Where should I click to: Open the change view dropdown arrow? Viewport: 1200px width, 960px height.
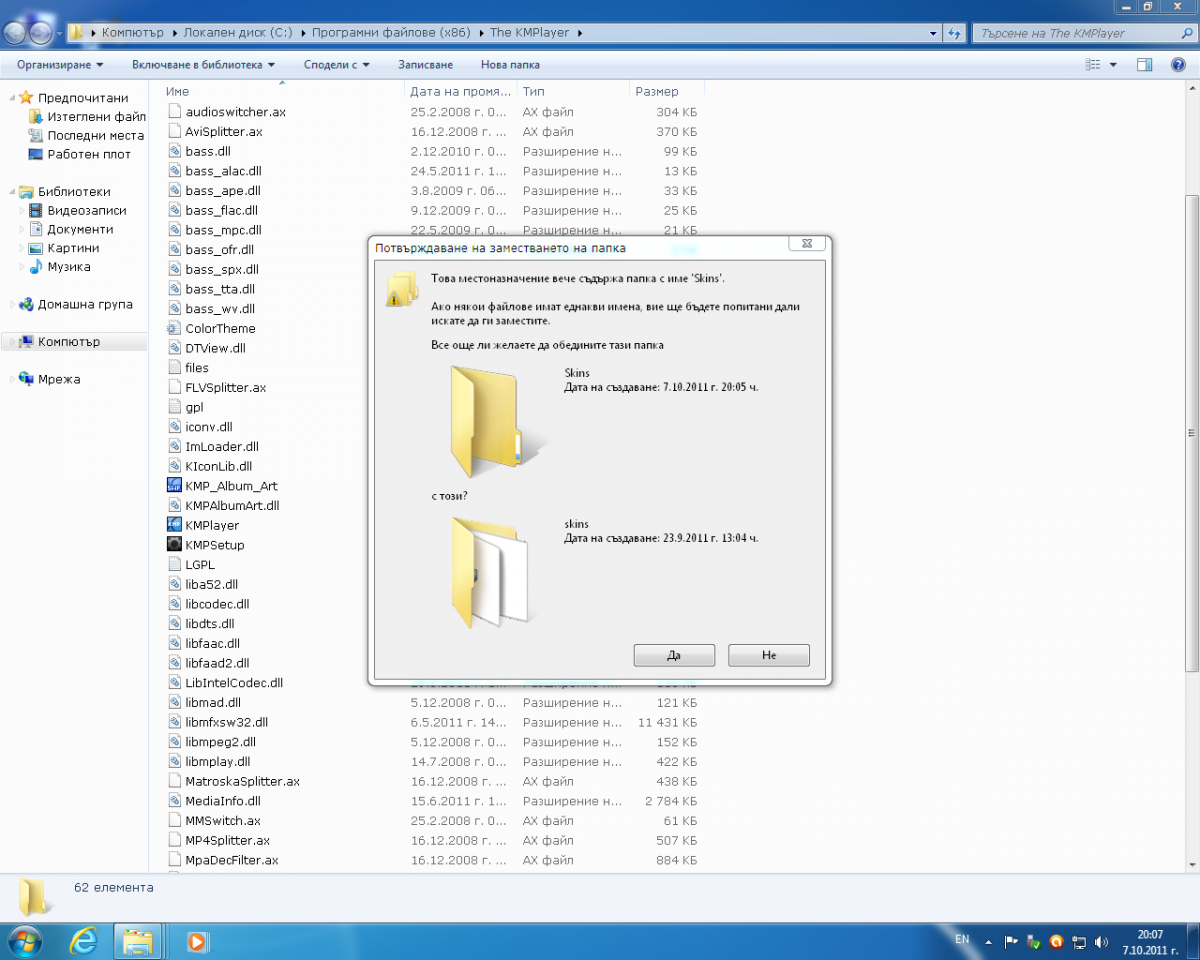1114,65
